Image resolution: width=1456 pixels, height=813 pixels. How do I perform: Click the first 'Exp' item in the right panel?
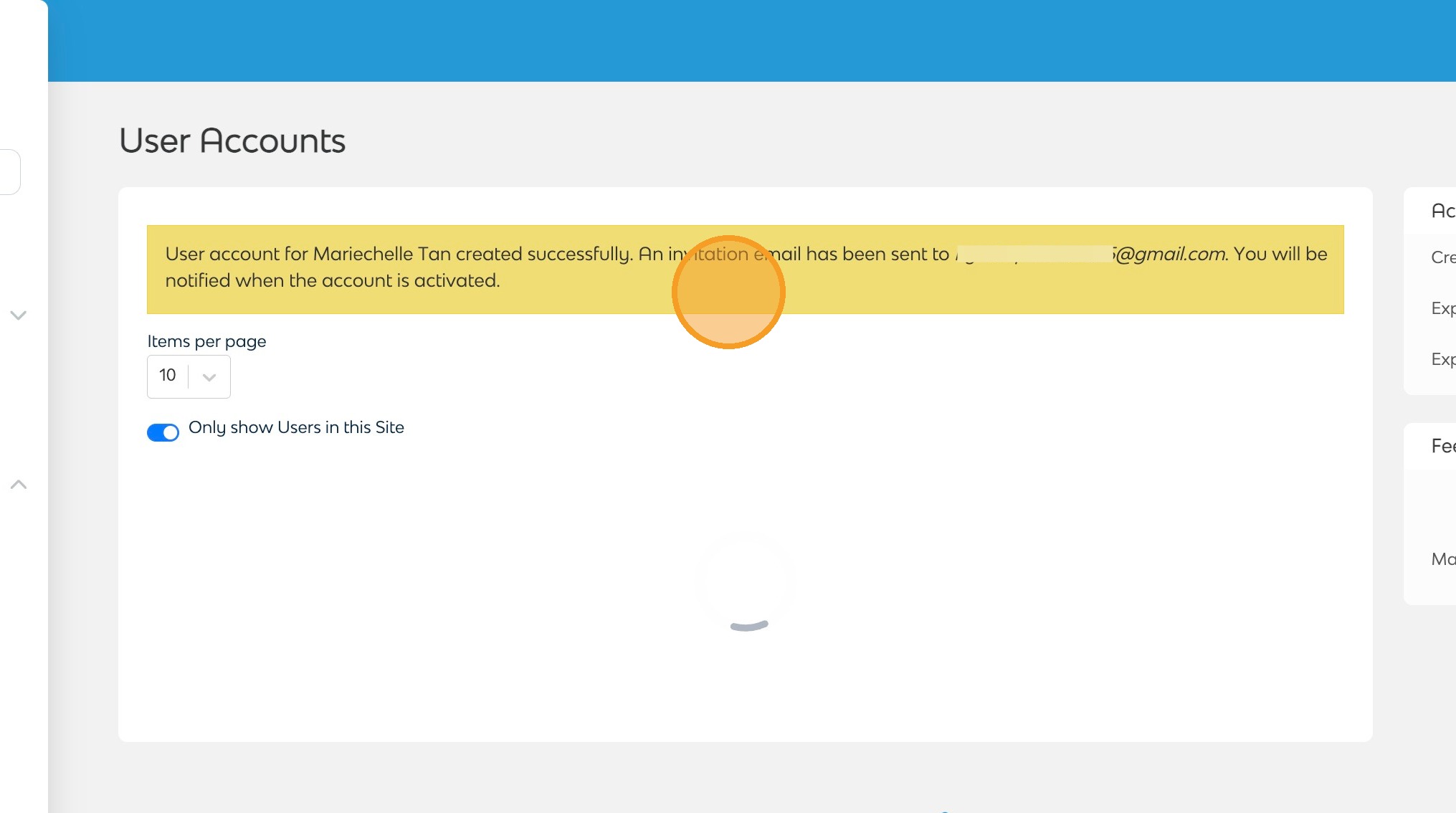[x=1442, y=308]
